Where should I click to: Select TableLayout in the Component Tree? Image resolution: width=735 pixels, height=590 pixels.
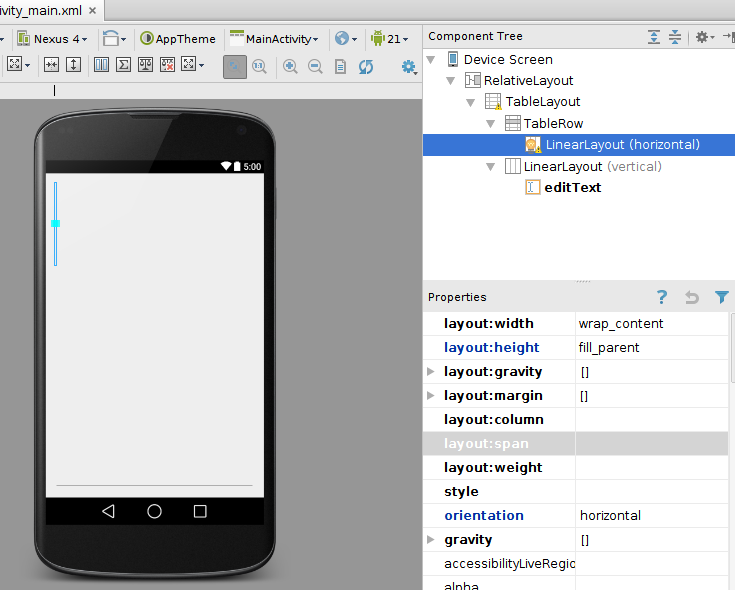[543, 102]
